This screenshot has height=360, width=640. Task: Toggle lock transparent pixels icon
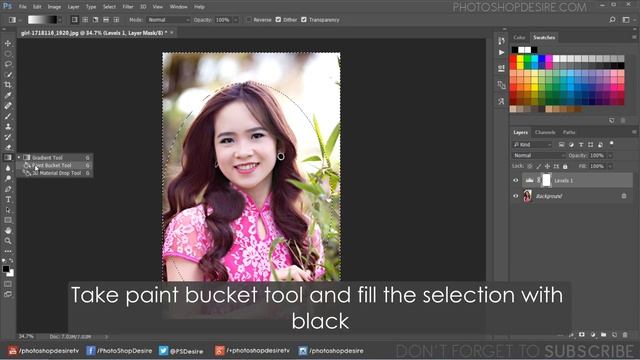click(530, 167)
